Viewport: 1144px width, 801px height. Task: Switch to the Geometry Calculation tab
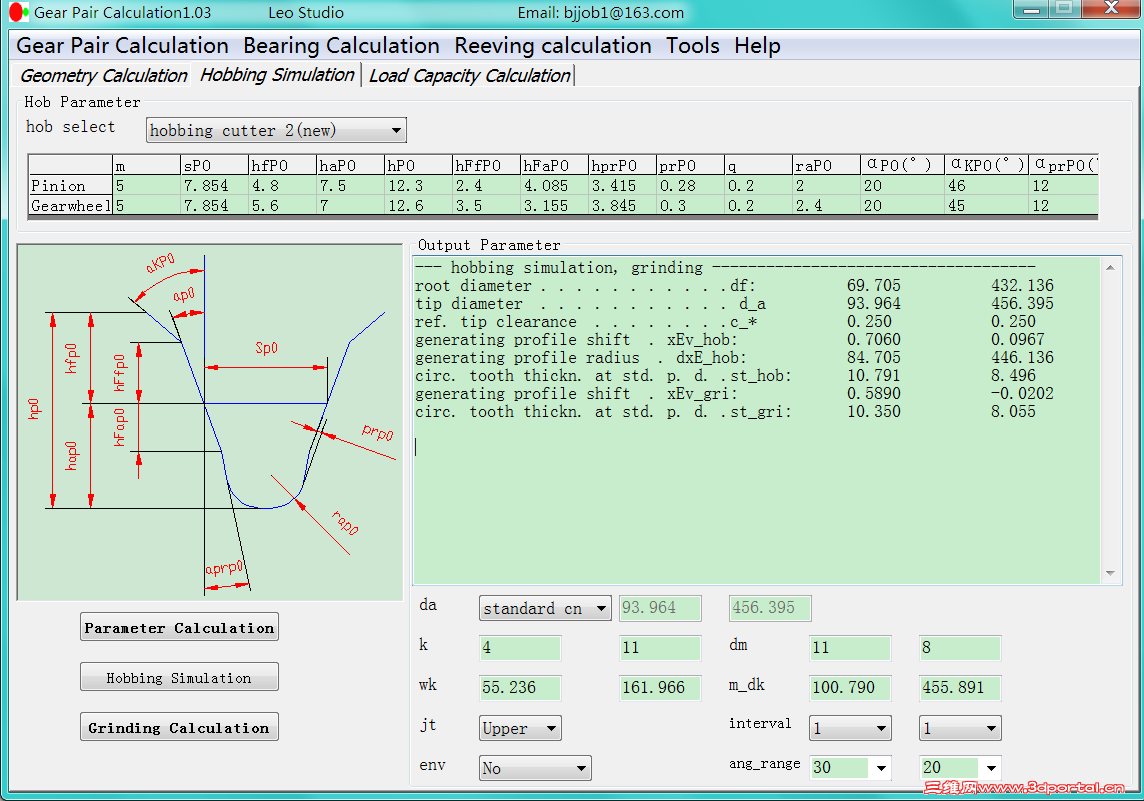(103, 75)
